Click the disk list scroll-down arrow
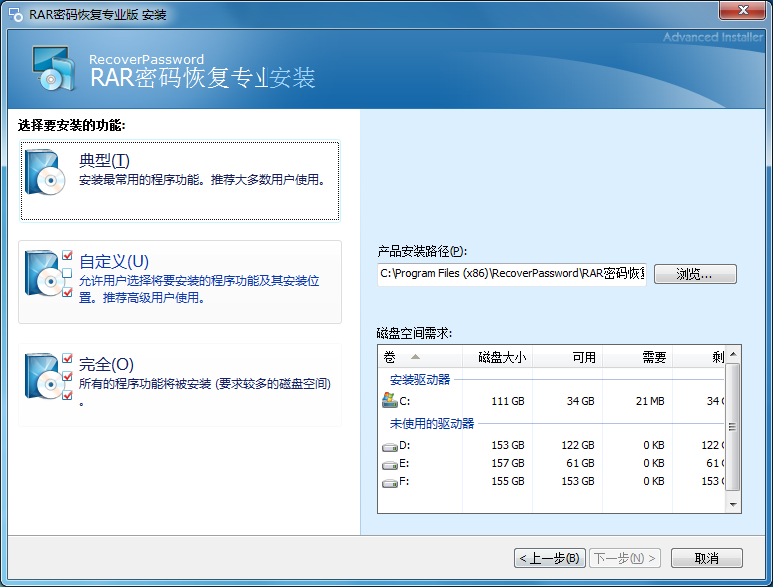Image resolution: width=773 pixels, height=587 pixels. tap(733, 505)
